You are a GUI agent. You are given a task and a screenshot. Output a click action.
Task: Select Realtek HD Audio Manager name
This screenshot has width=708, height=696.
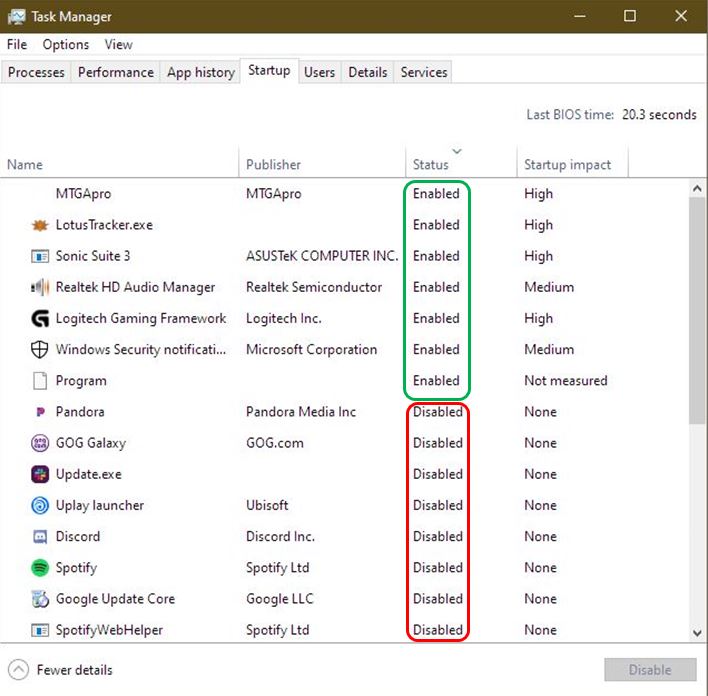(135, 287)
